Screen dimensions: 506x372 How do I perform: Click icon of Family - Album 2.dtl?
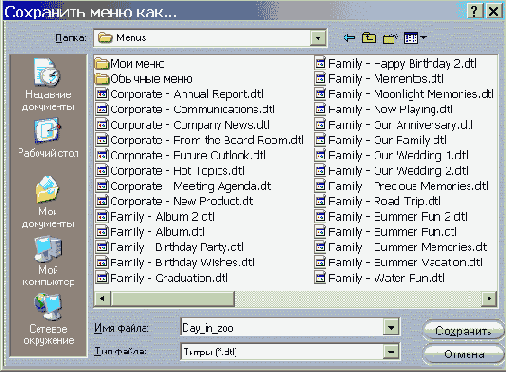pyautogui.click(x=102, y=217)
